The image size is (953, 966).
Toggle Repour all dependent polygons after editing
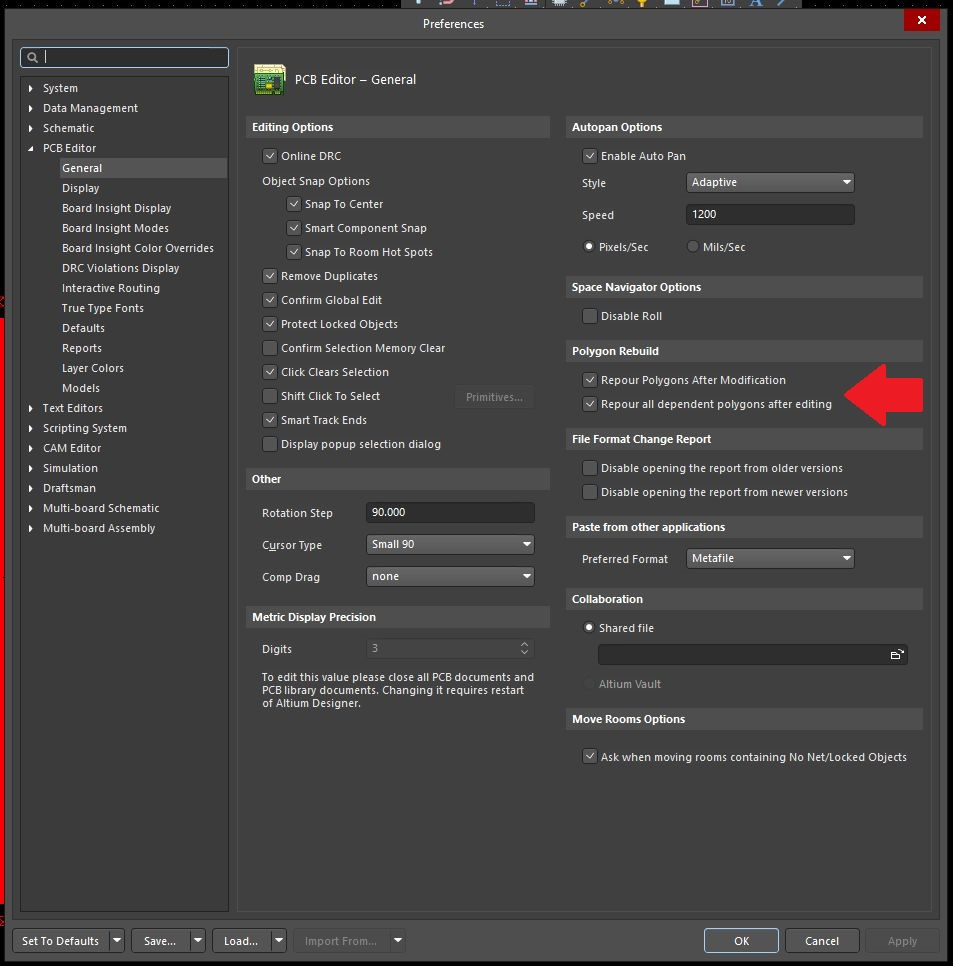pyautogui.click(x=590, y=404)
